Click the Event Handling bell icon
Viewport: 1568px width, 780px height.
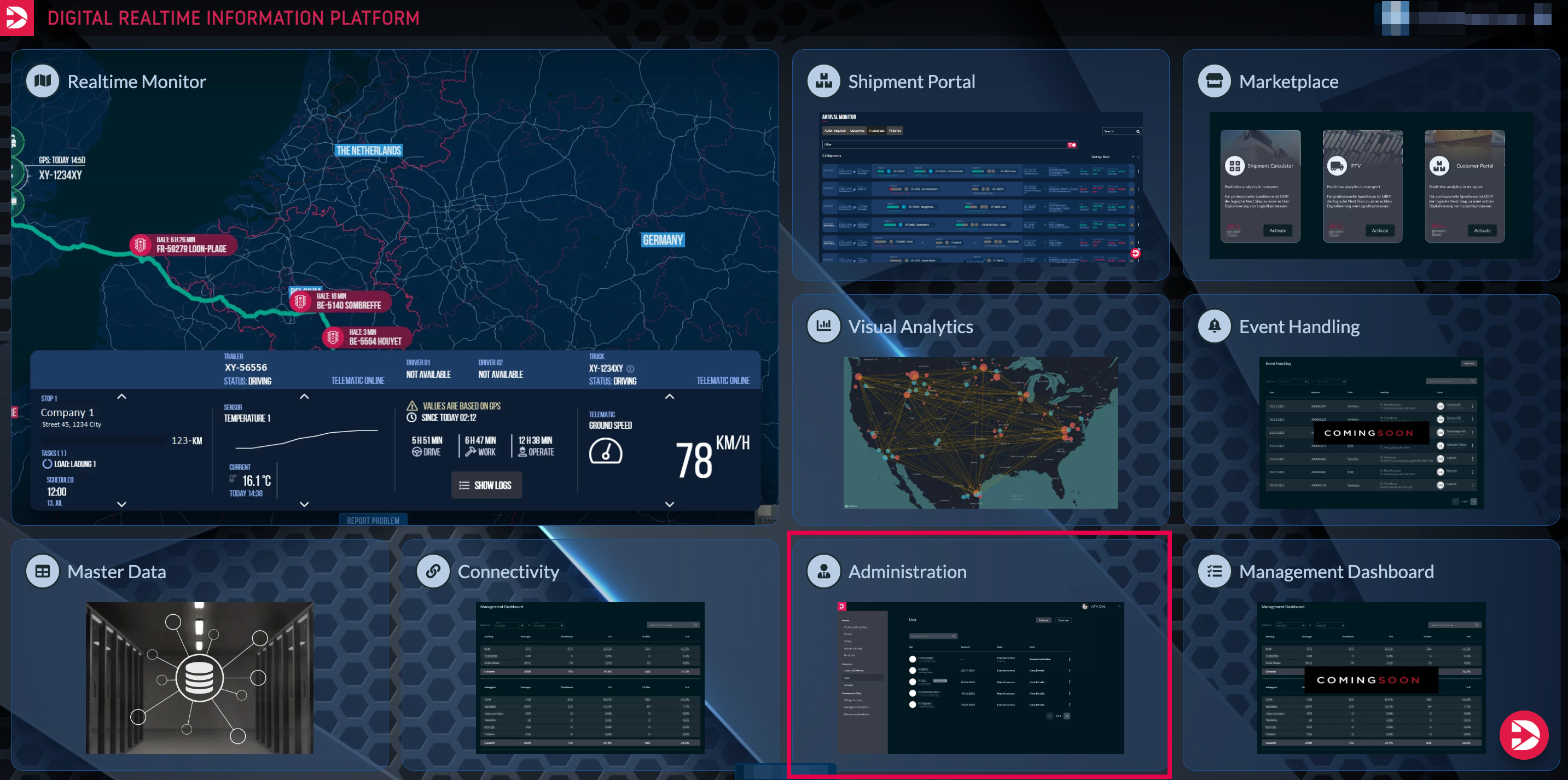[1213, 326]
